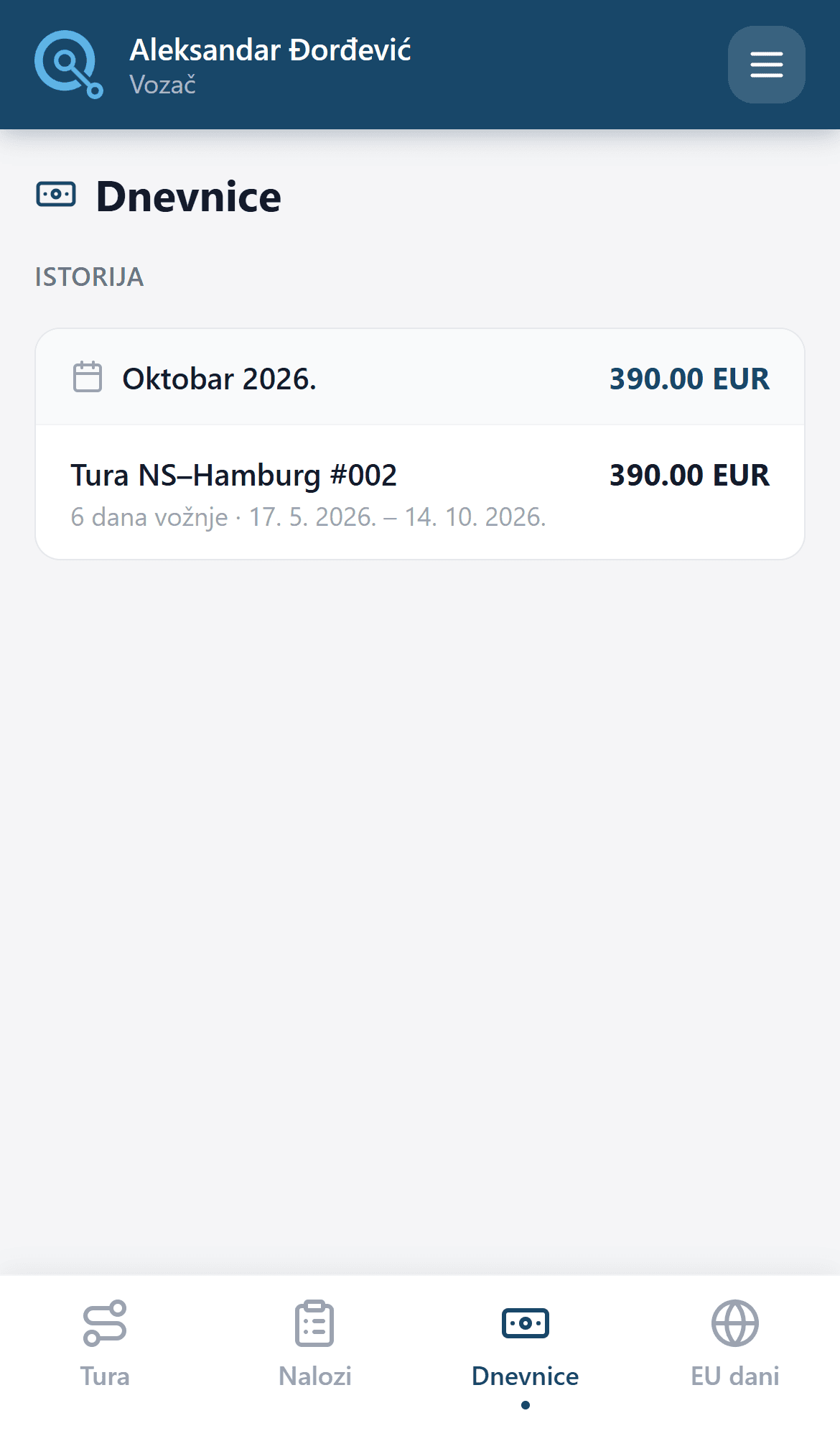The width and height of the screenshot is (840, 1431).
Task: Click the app logo icon
Action: pyautogui.click(x=69, y=65)
